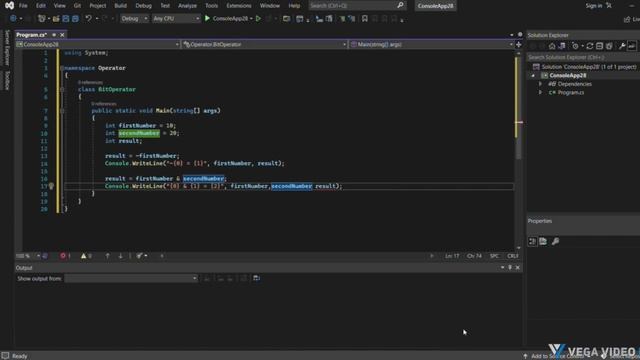This screenshot has width=640, height=360.
Task: Close the Output panel
Action: pyautogui.click(x=518, y=268)
